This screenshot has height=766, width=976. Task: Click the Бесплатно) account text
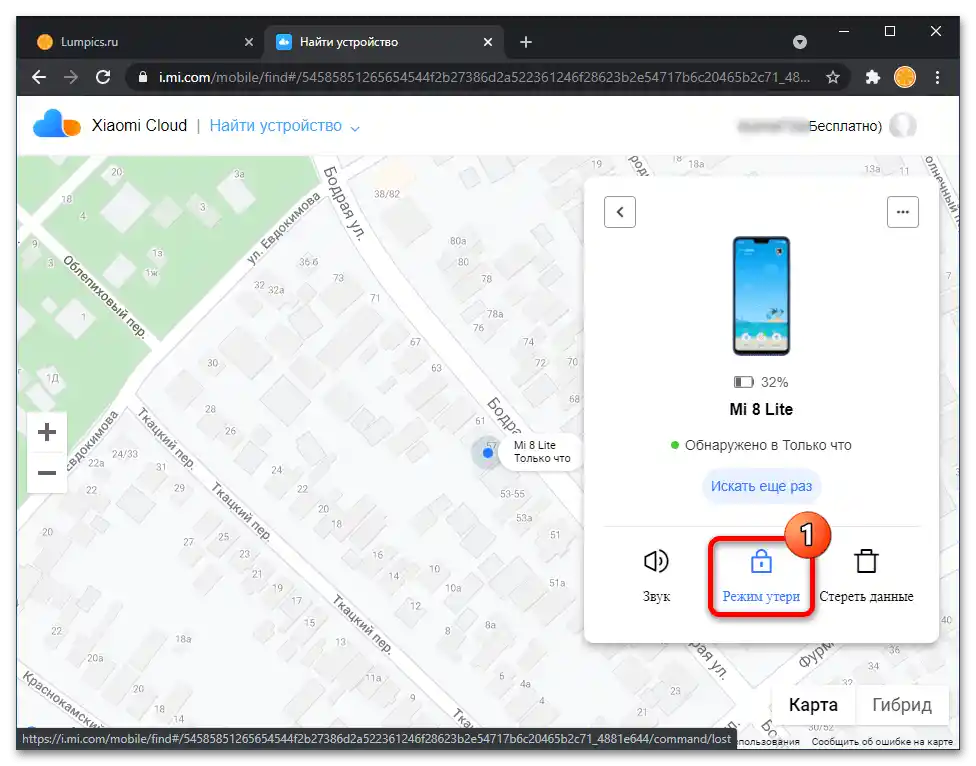click(x=845, y=126)
